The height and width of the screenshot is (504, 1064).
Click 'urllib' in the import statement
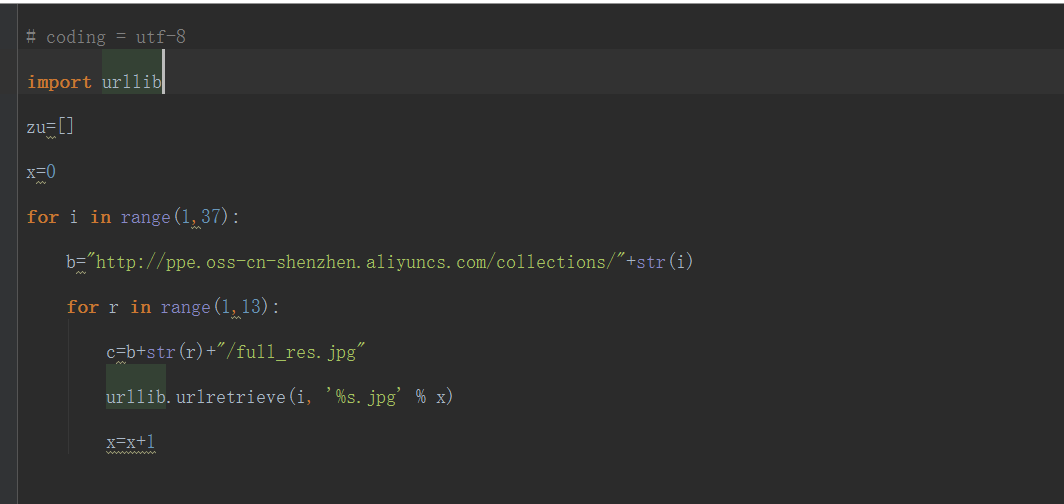[131, 82]
